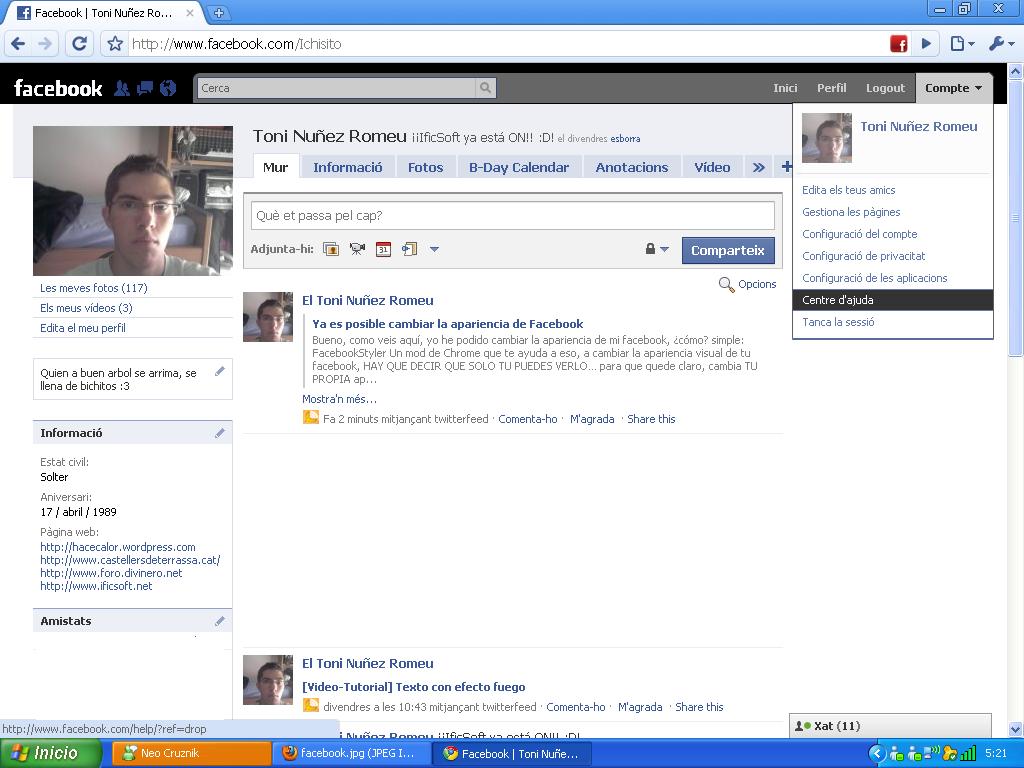Screen dimensions: 1024x768
Task: Edit the Informació section with the pencil icon
Action: pos(220,433)
